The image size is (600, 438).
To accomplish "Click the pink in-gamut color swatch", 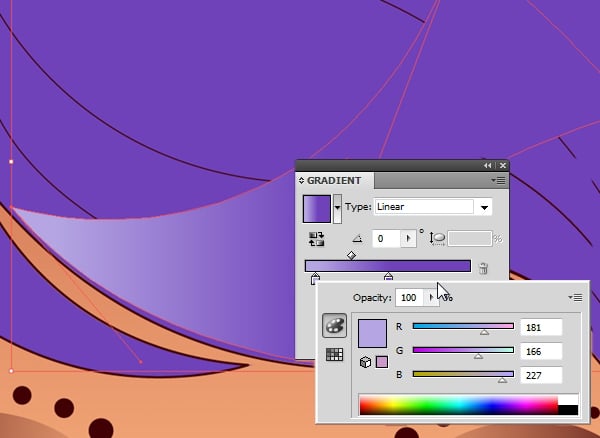I will pyautogui.click(x=381, y=362).
